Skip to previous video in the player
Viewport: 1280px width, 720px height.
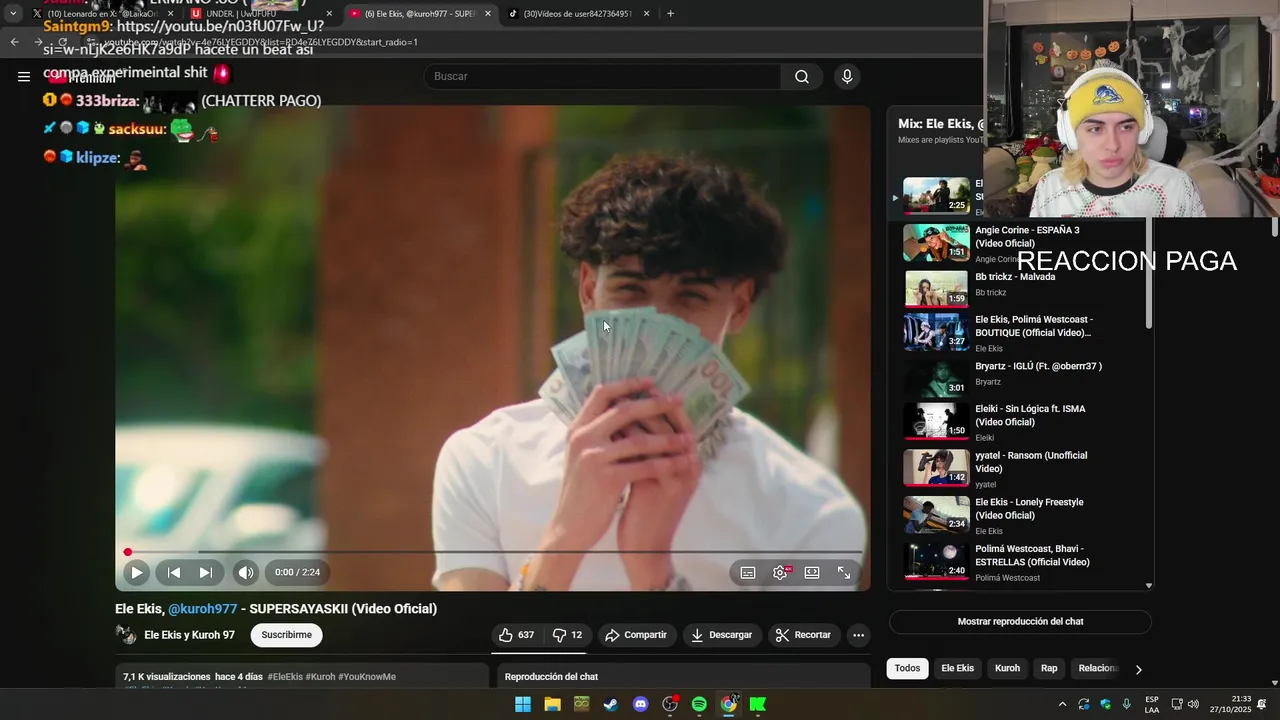coord(174,572)
